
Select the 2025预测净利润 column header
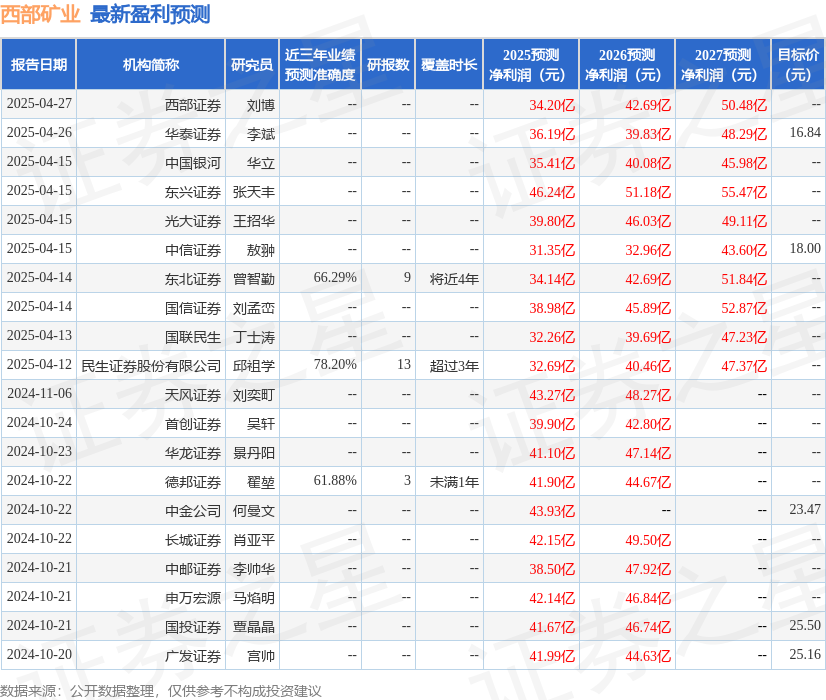coord(531,65)
